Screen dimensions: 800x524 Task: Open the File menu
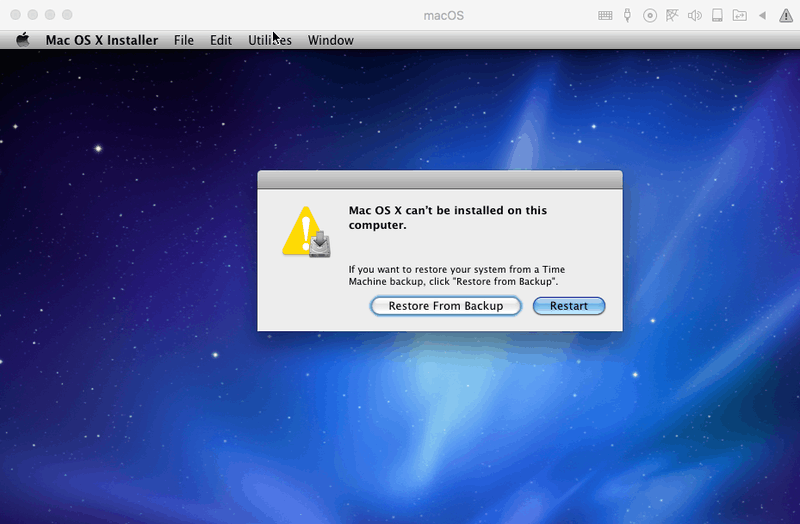[x=184, y=40]
